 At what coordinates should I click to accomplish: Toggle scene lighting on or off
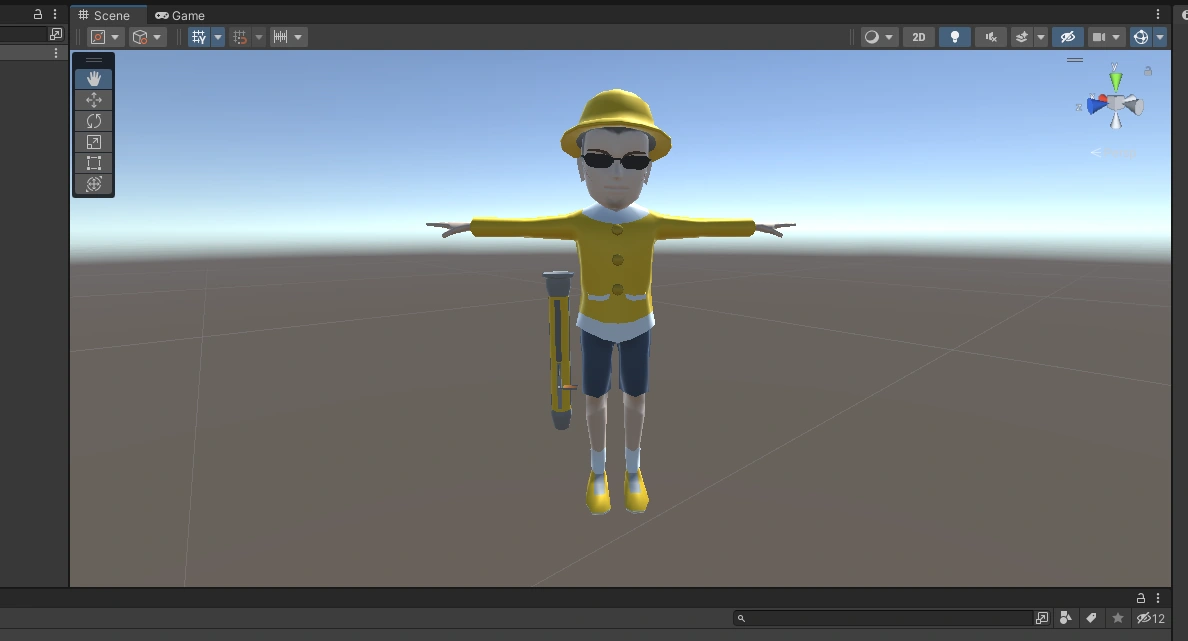coord(954,36)
